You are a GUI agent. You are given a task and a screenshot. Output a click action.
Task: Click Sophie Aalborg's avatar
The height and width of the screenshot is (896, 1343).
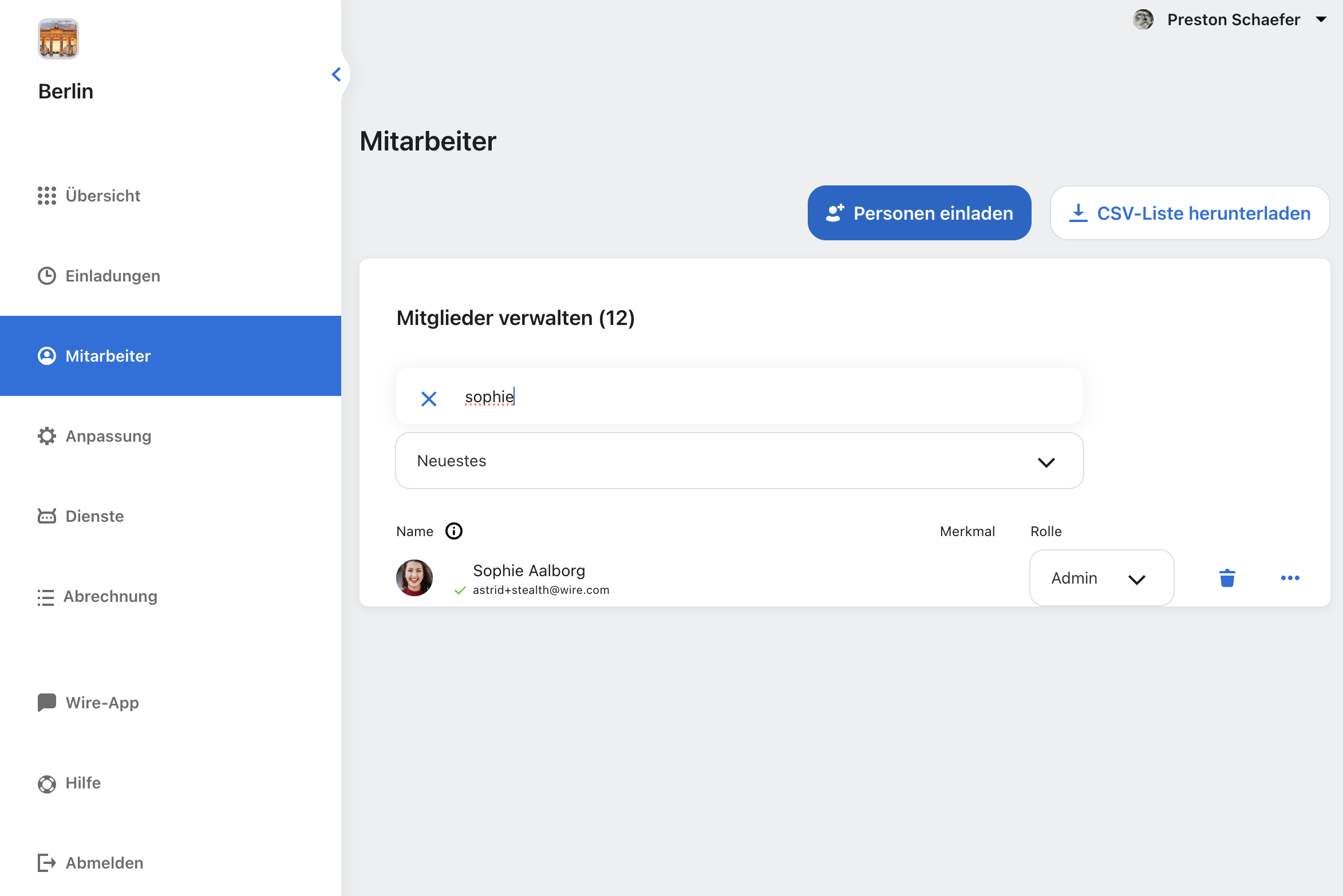point(414,578)
